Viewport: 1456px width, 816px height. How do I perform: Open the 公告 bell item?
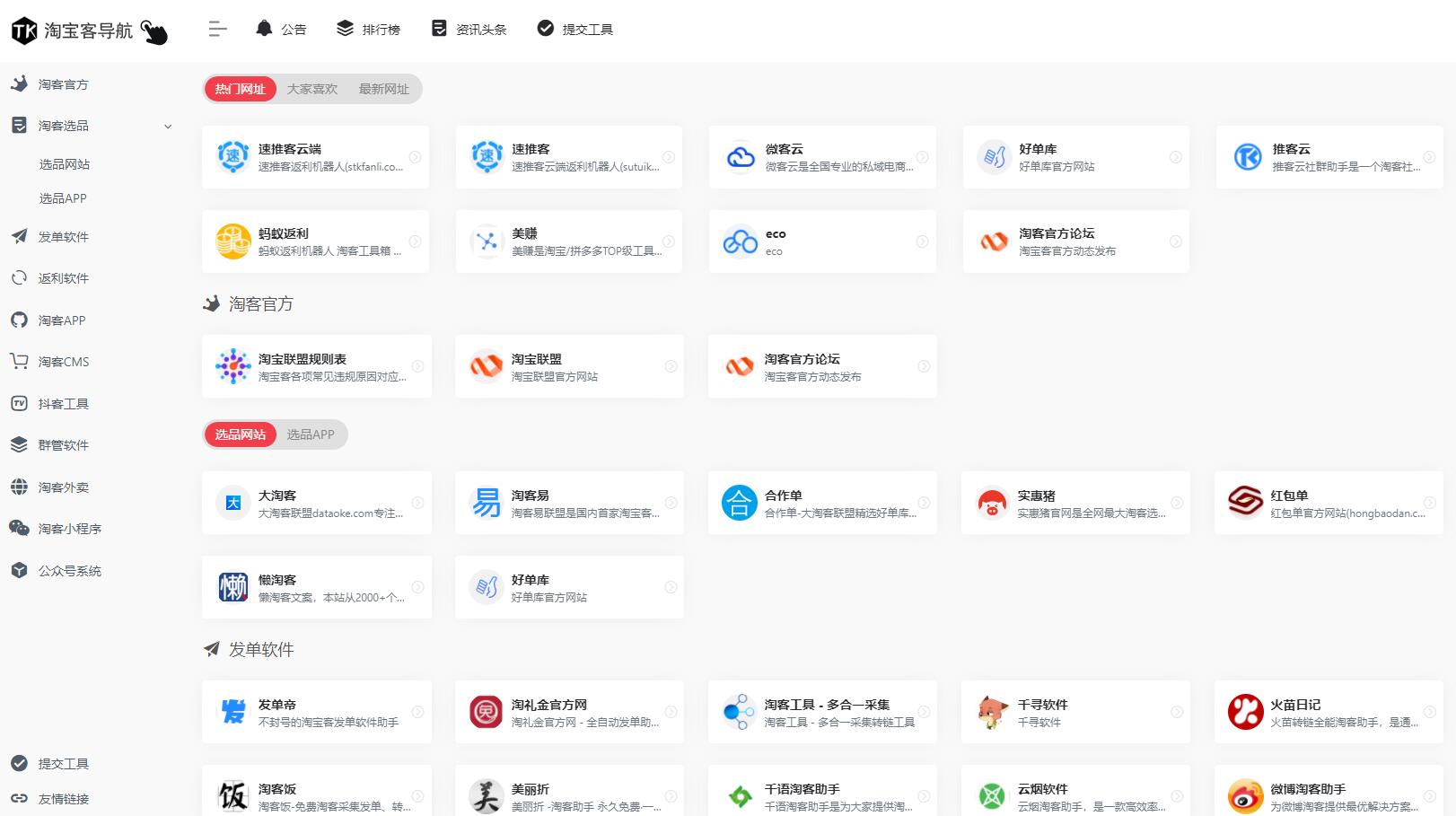pos(281,29)
